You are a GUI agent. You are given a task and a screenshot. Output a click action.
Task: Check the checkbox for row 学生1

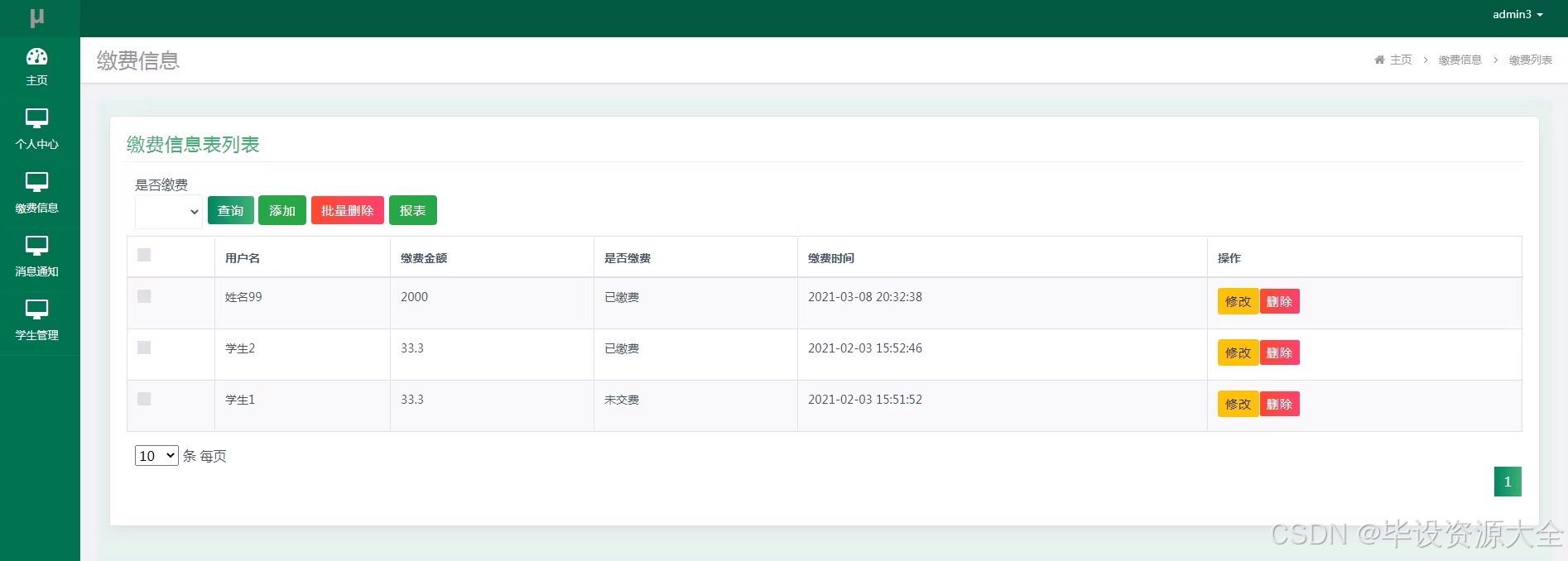pos(144,399)
